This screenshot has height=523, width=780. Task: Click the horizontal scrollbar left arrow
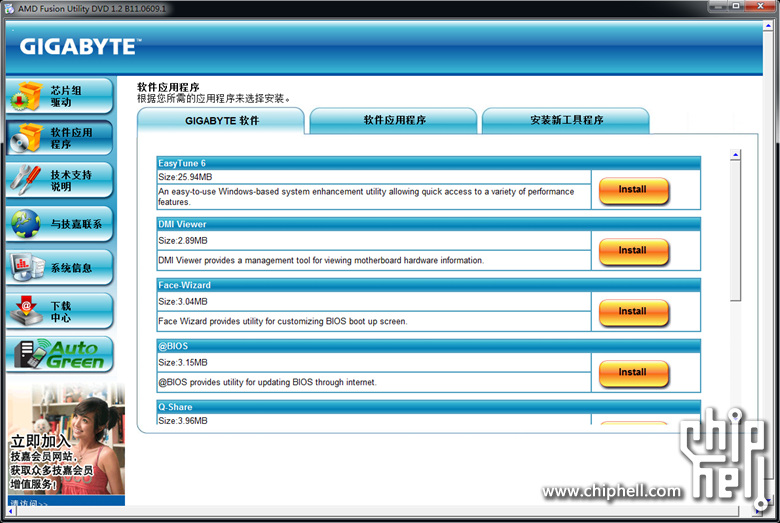[x=11, y=512]
